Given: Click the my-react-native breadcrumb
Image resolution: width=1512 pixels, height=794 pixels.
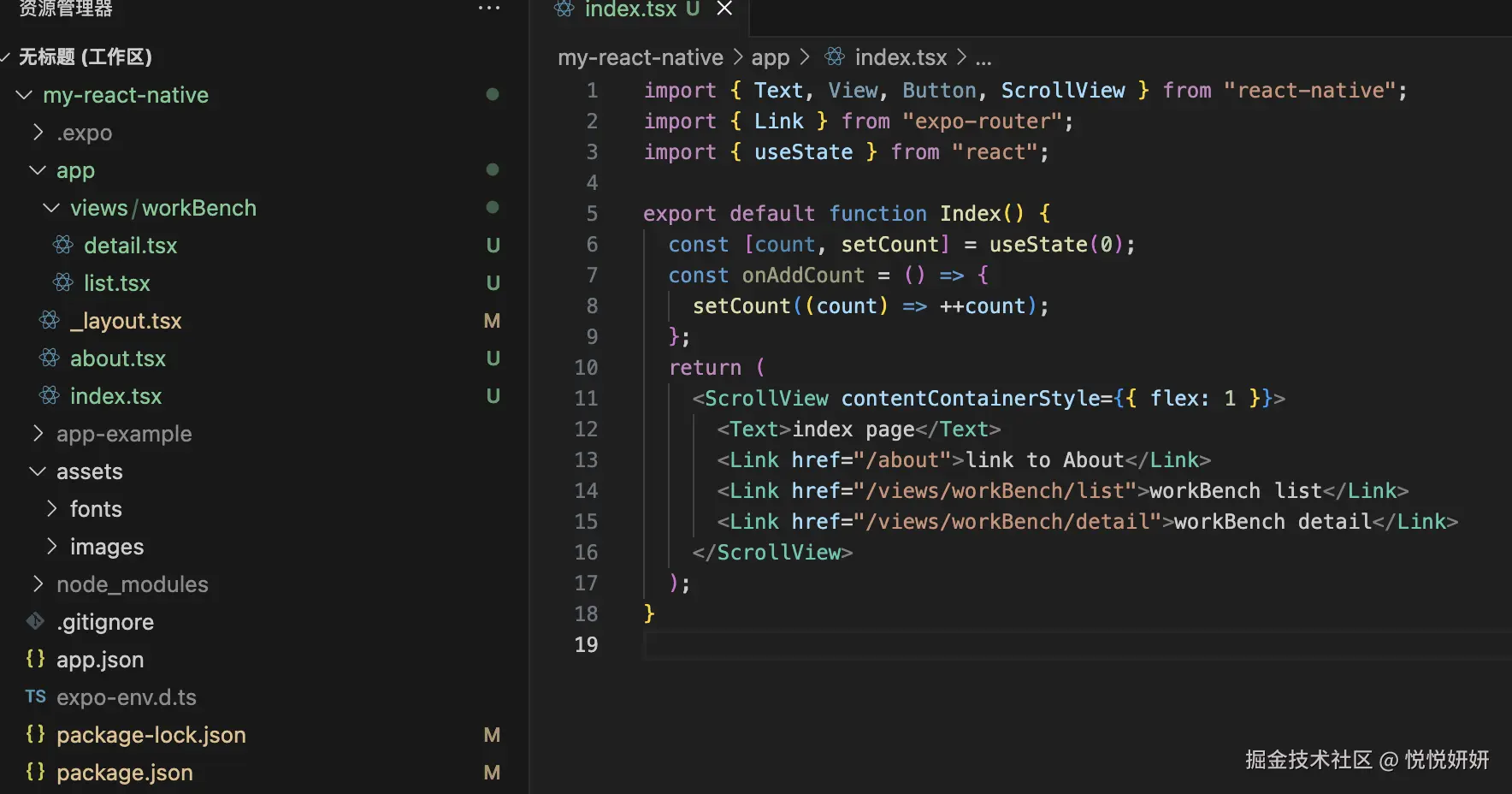Looking at the screenshot, I should click(641, 57).
